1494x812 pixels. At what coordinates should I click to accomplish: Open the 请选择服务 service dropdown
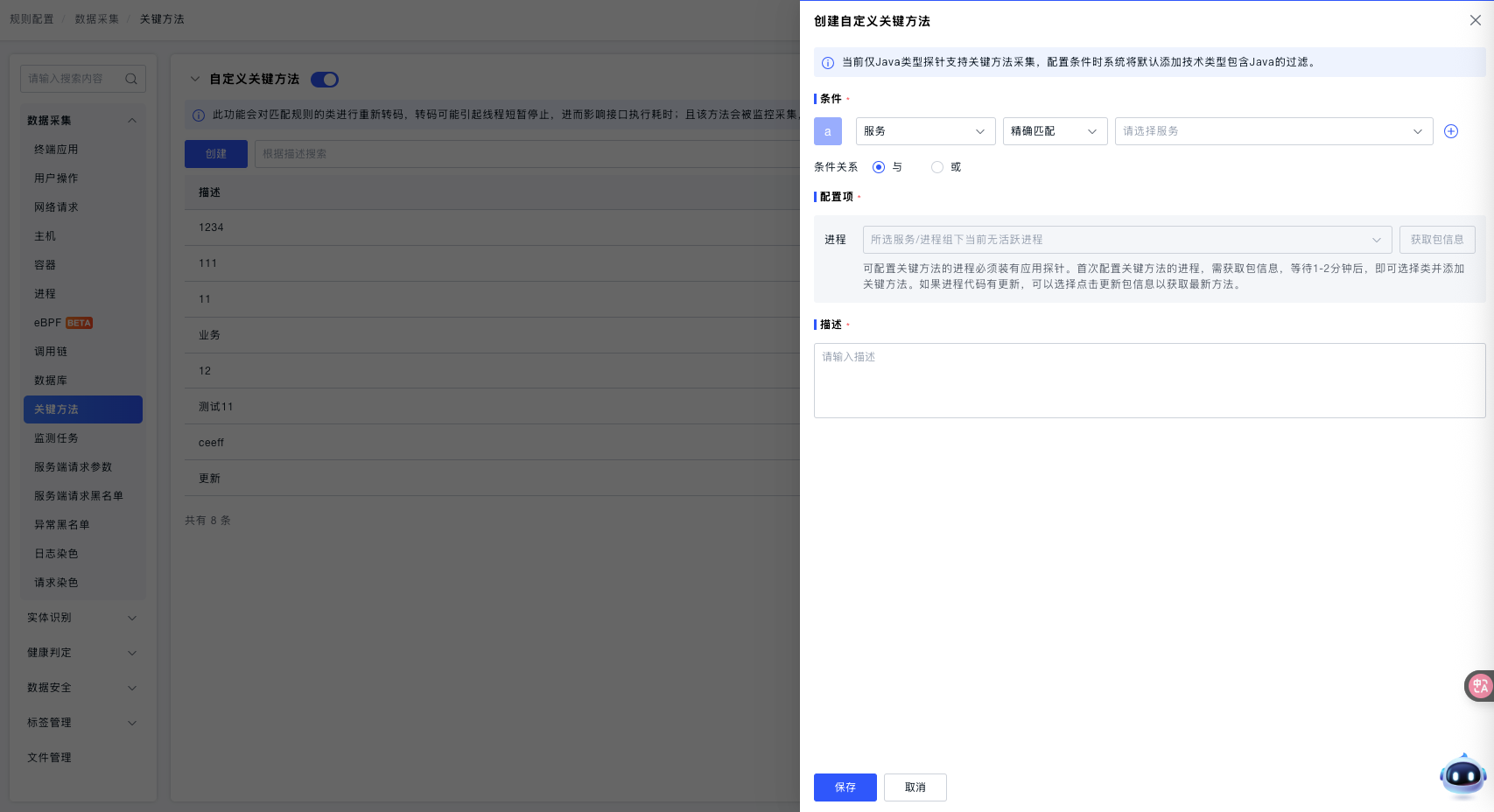tap(1273, 131)
